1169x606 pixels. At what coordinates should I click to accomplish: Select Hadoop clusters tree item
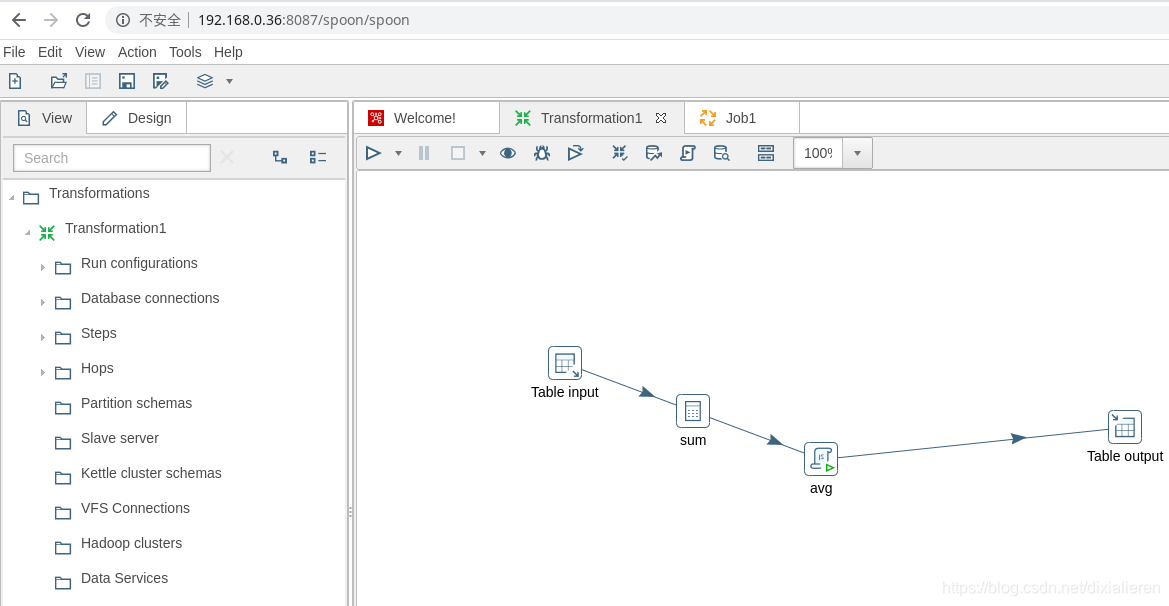(x=131, y=543)
